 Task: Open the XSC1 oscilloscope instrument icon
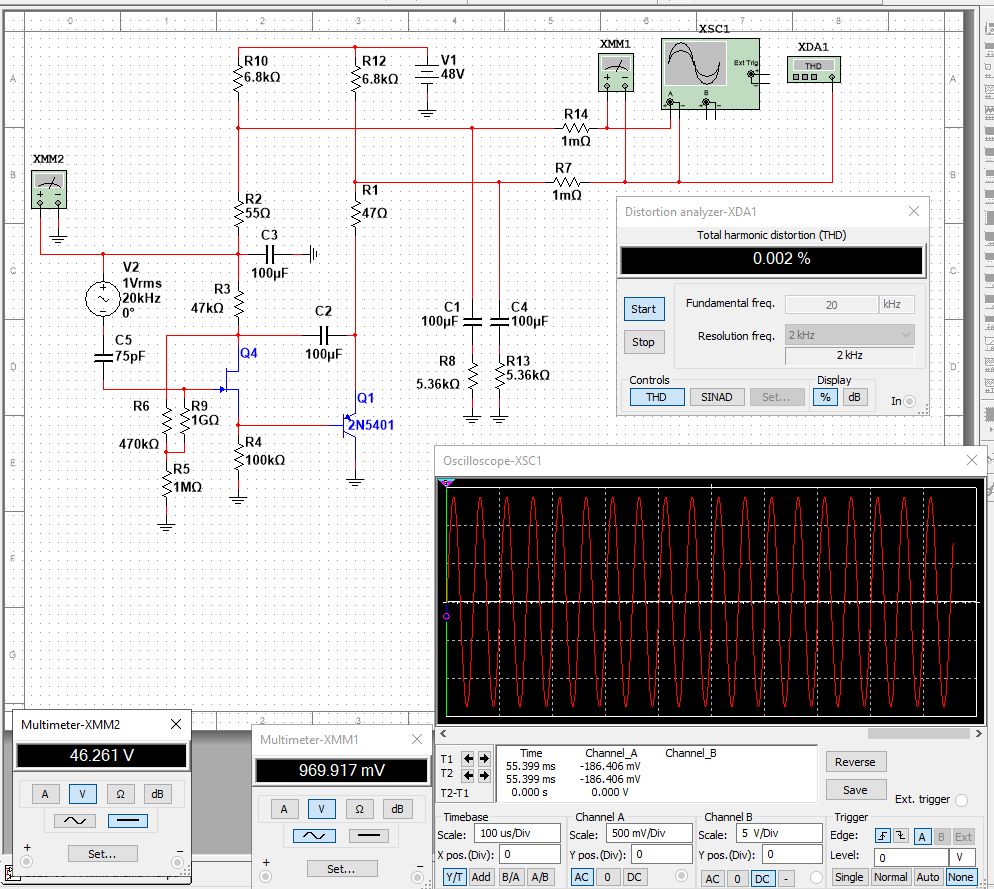(709, 70)
